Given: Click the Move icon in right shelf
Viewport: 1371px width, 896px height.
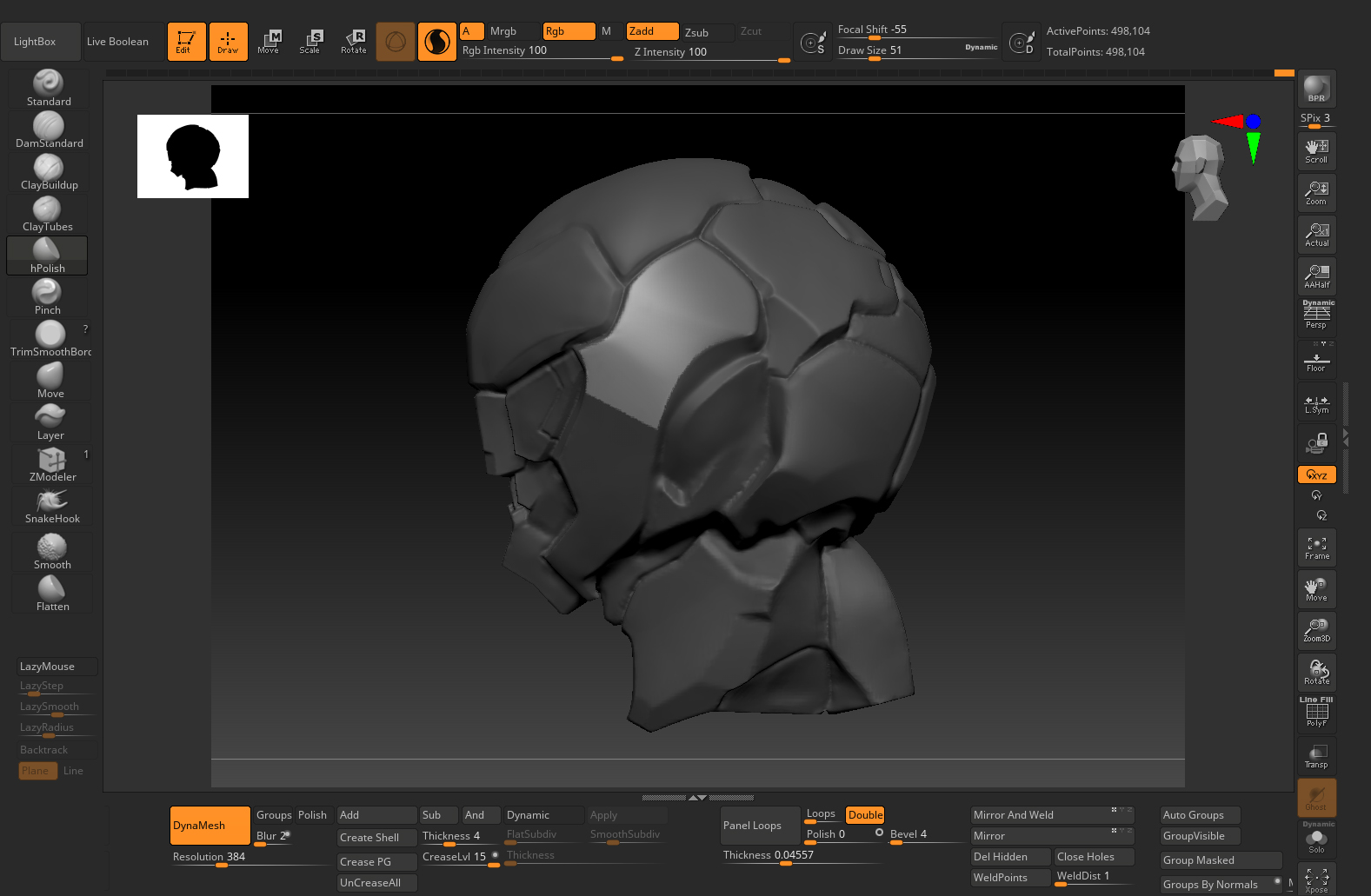Looking at the screenshot, I should coord(1316,589).
